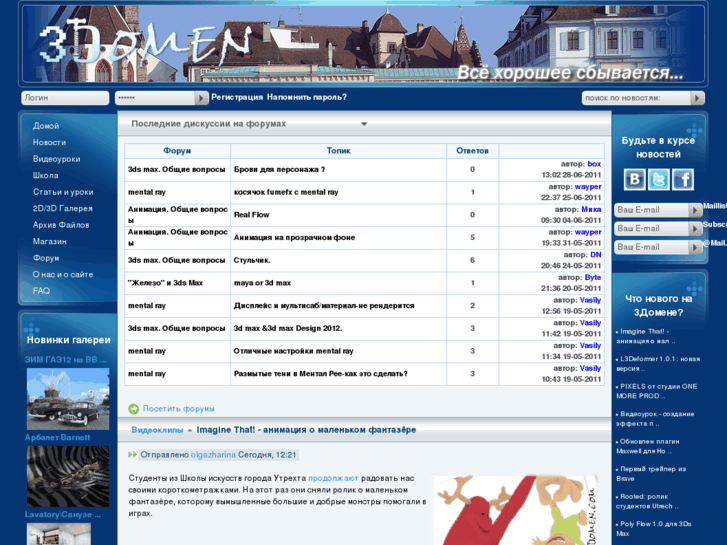Open the ЗИМ ГАЗ12 car gallery thumbnail
The width and height of the screenshot is (727, 545).
coord(68,399)
